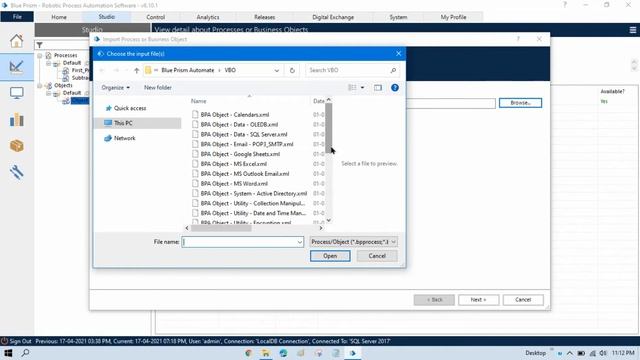Click Cancel in the file chooser dialog
Image resolution: width=640 pixels, height=360 pixels.
377,256
